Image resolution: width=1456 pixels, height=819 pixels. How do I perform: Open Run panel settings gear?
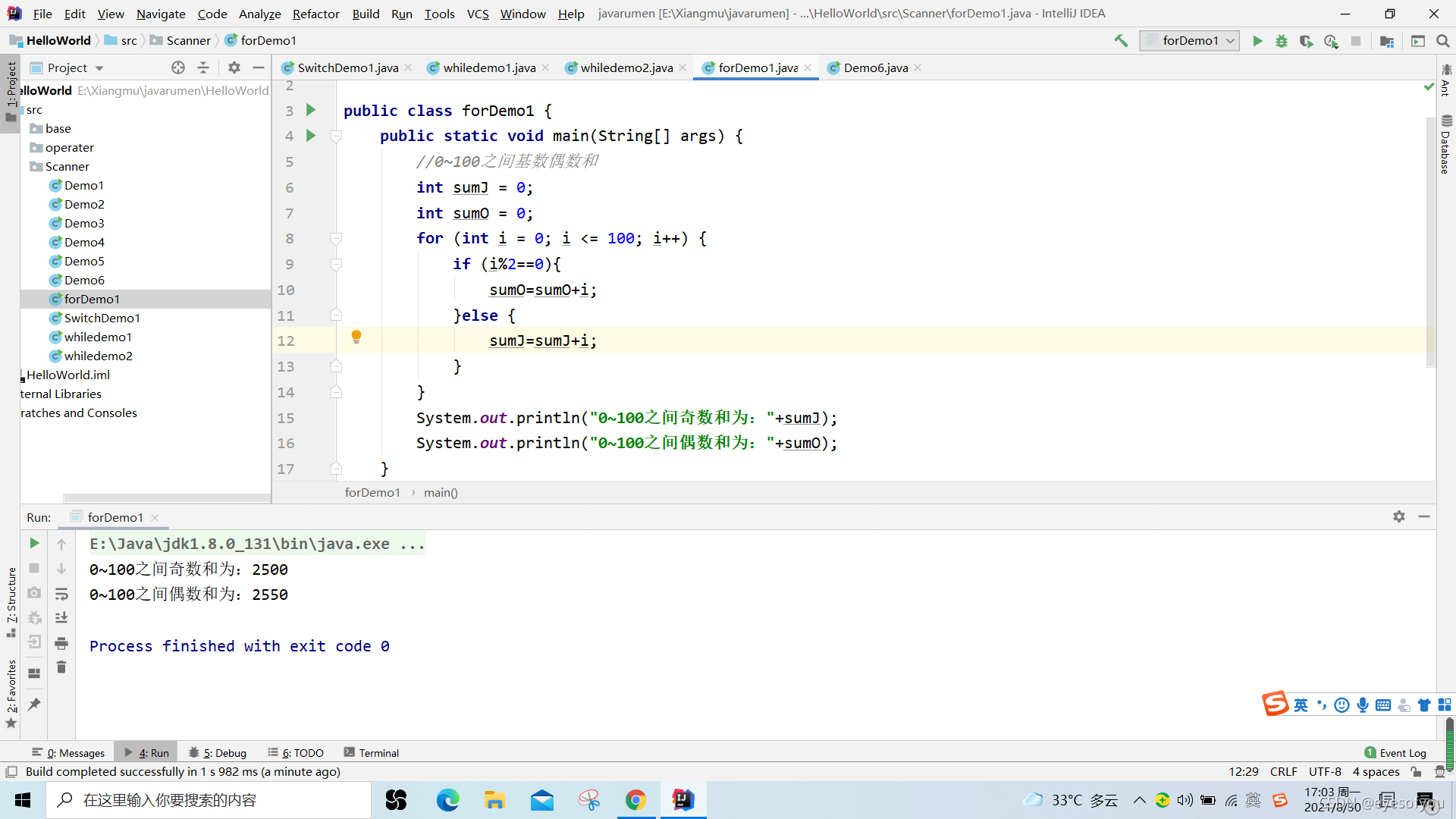click(1399, 516)
